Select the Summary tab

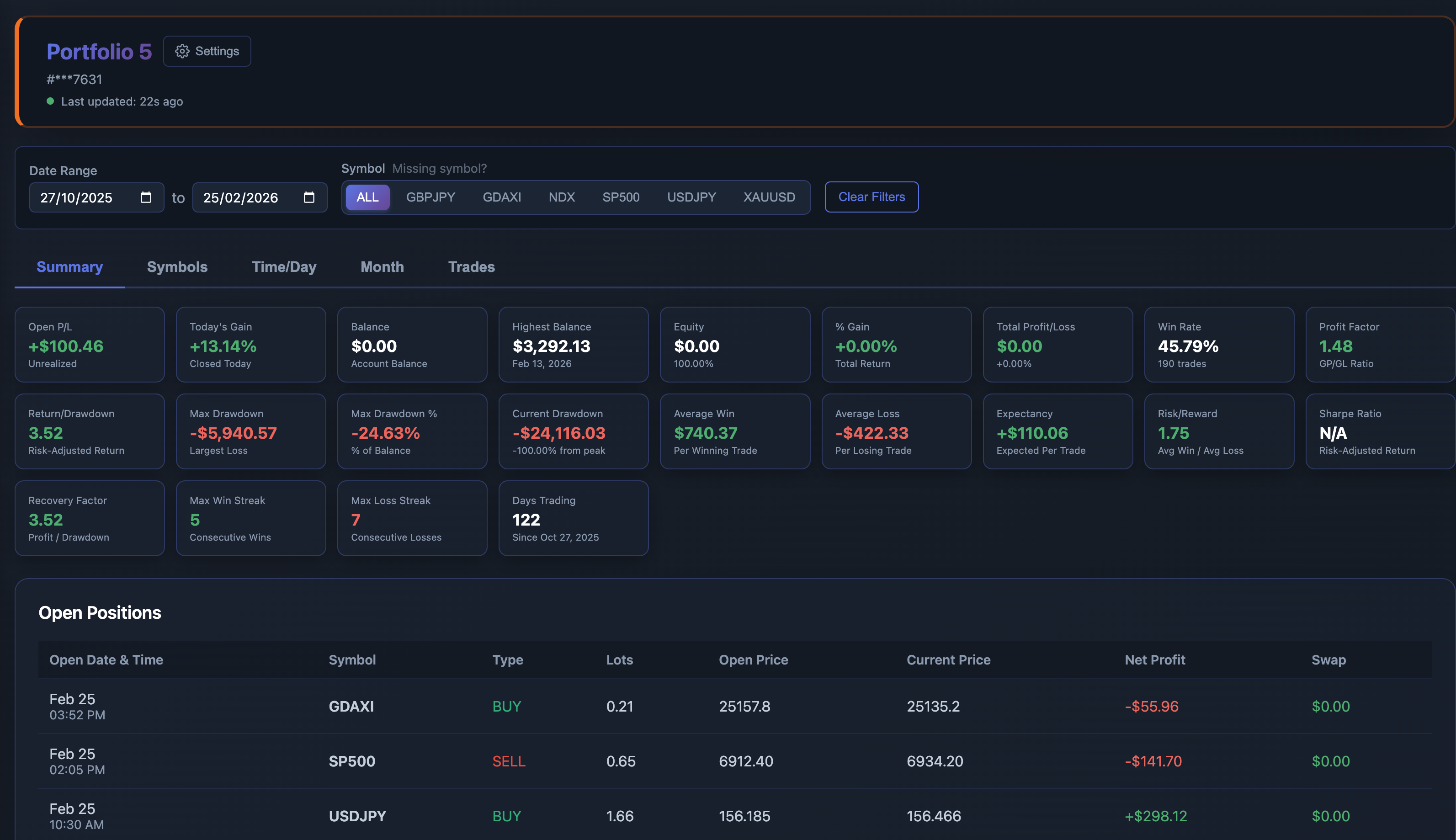click(x=70, y=266)
